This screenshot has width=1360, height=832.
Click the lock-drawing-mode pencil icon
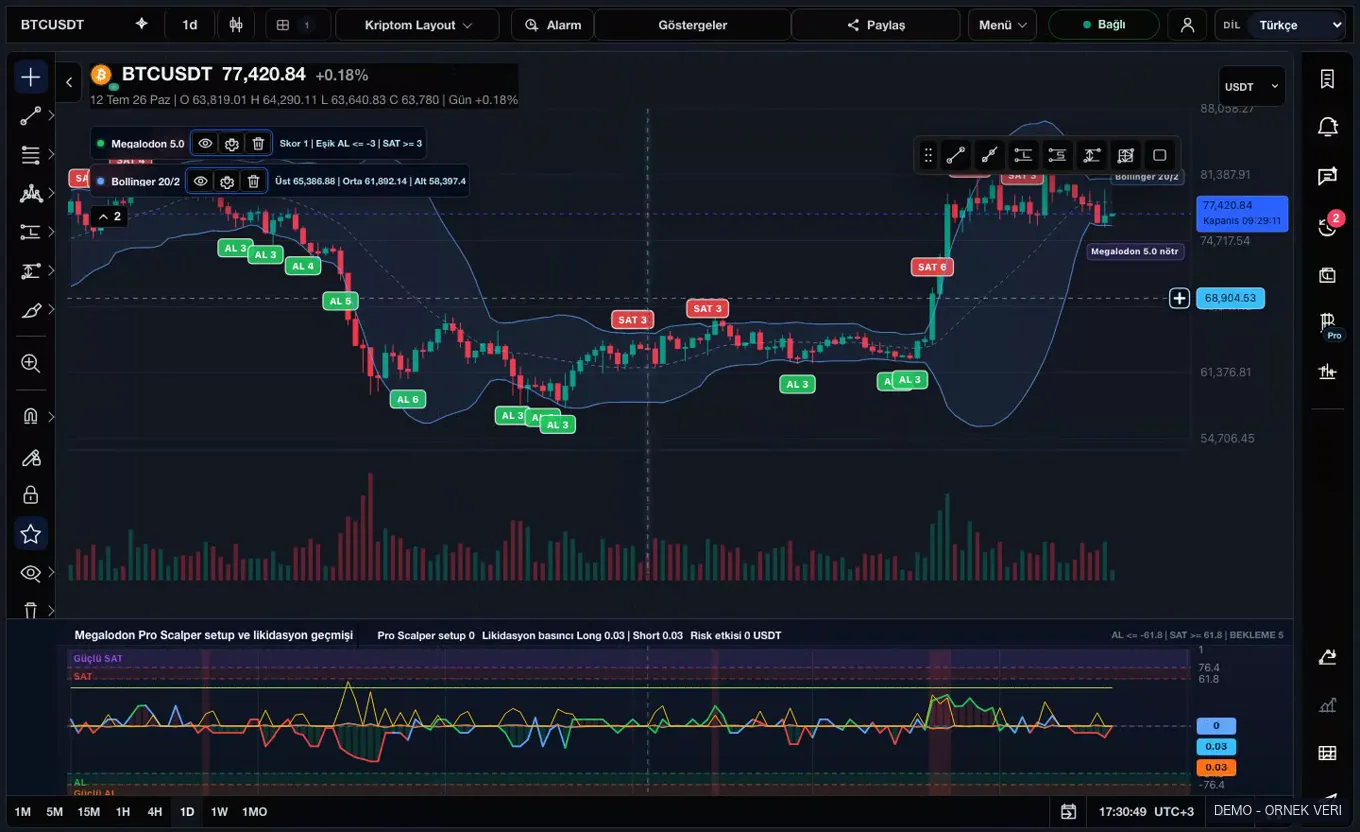point(31,457)
